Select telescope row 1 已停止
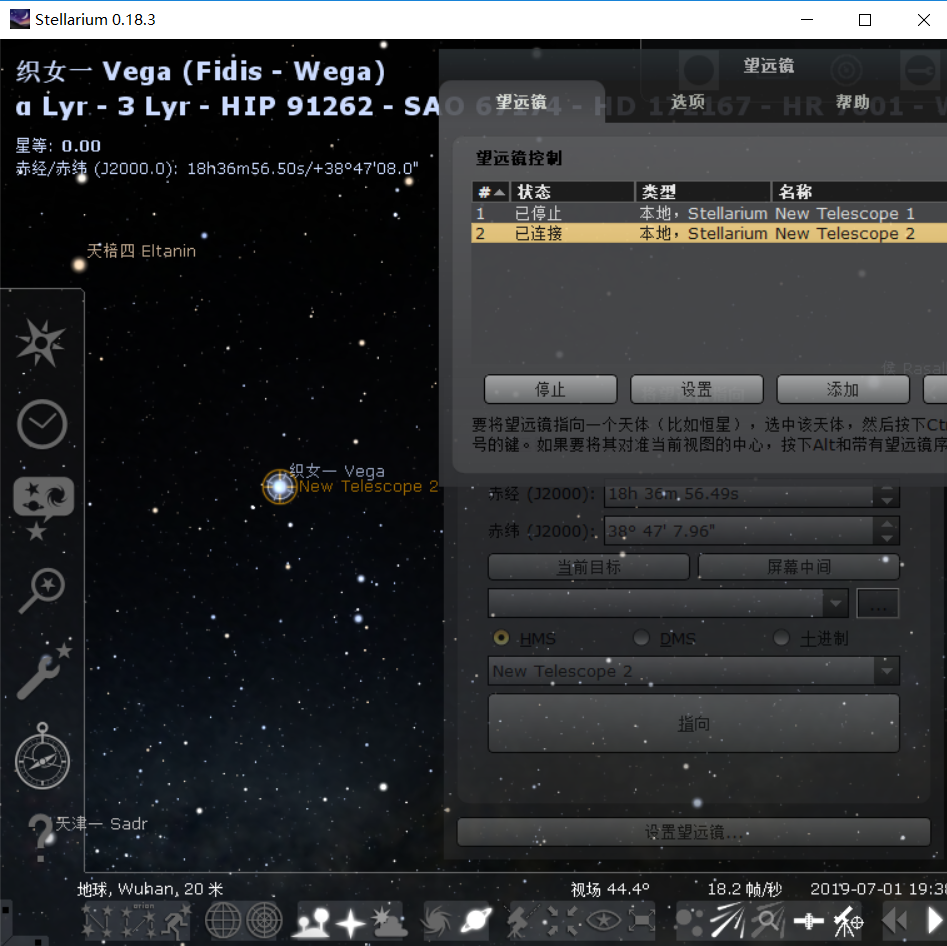947x946 pixels. tap(709, 213)
